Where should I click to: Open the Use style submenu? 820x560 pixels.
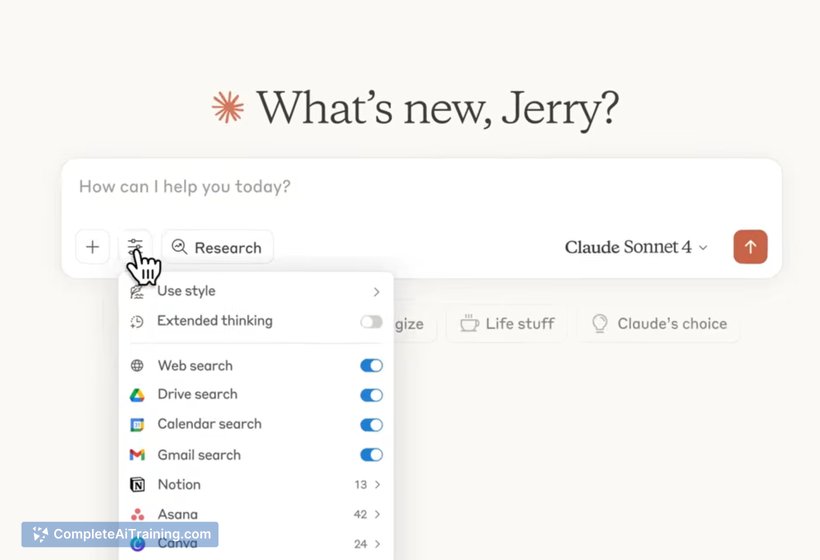point(256,291)
